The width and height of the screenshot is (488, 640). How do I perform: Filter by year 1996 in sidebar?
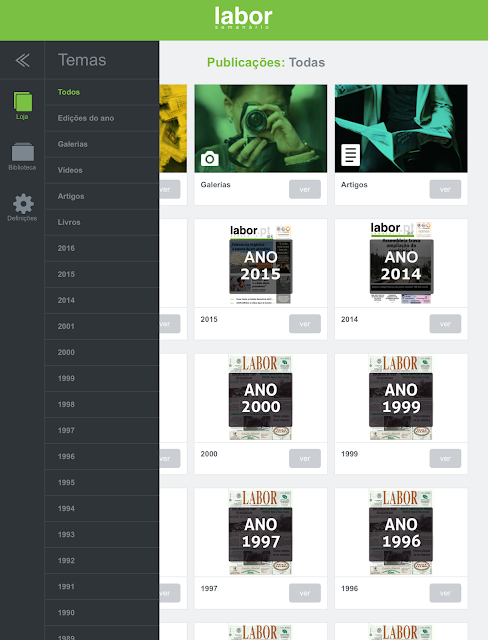point(102,457)
